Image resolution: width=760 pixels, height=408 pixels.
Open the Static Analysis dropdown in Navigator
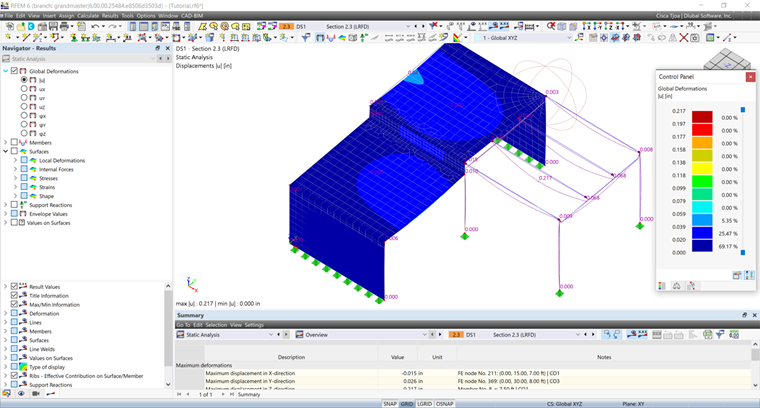click(x=153, y=59)
